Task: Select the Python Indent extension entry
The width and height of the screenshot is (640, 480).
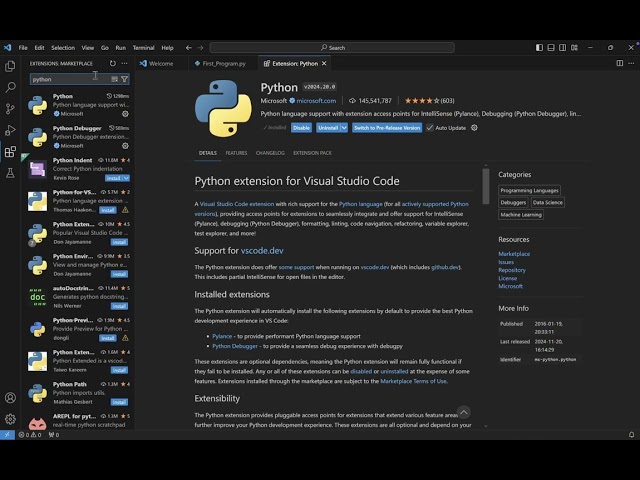Action: [78, 169]
